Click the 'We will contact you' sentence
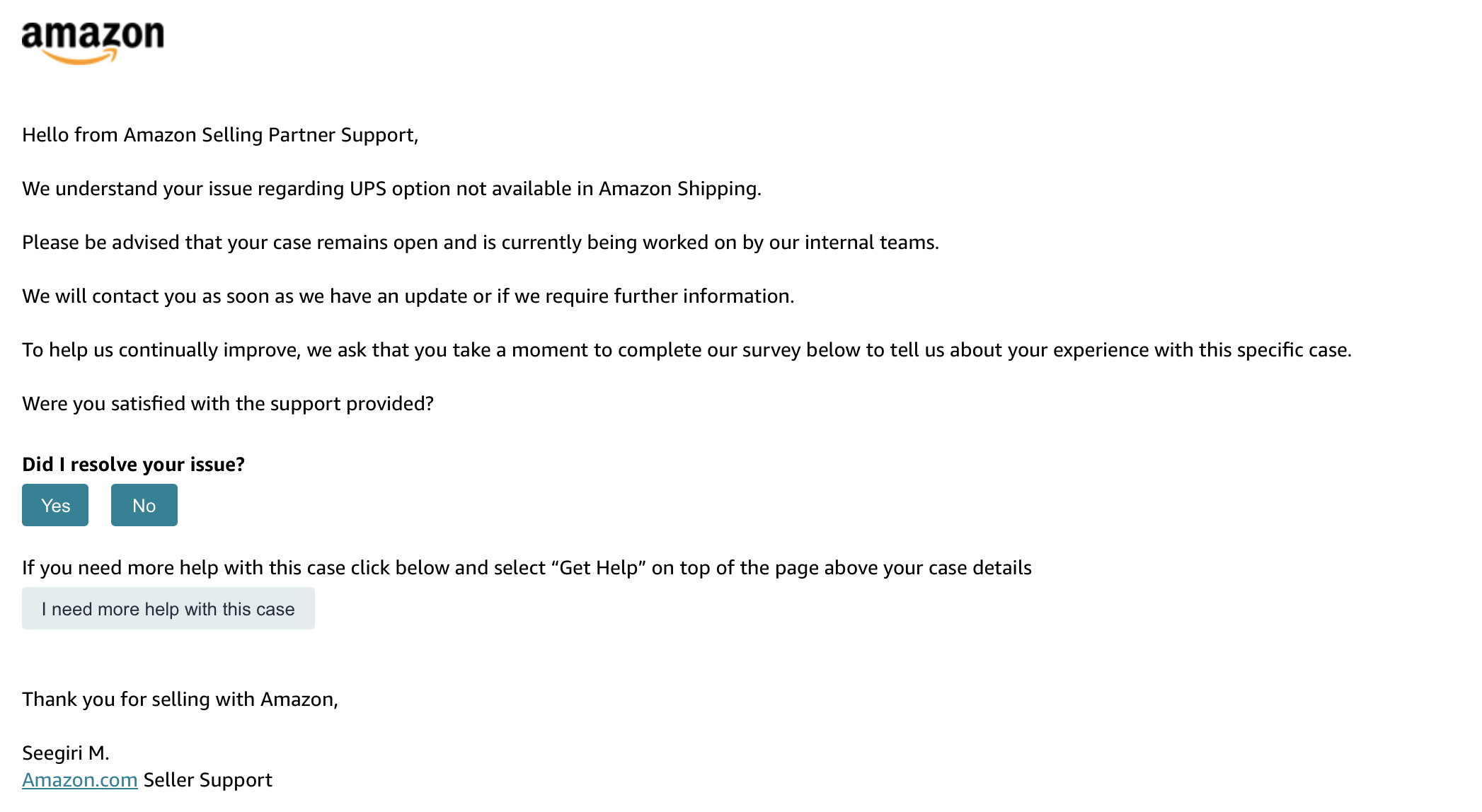1482x812 pixels. click(x=408, y=296)
